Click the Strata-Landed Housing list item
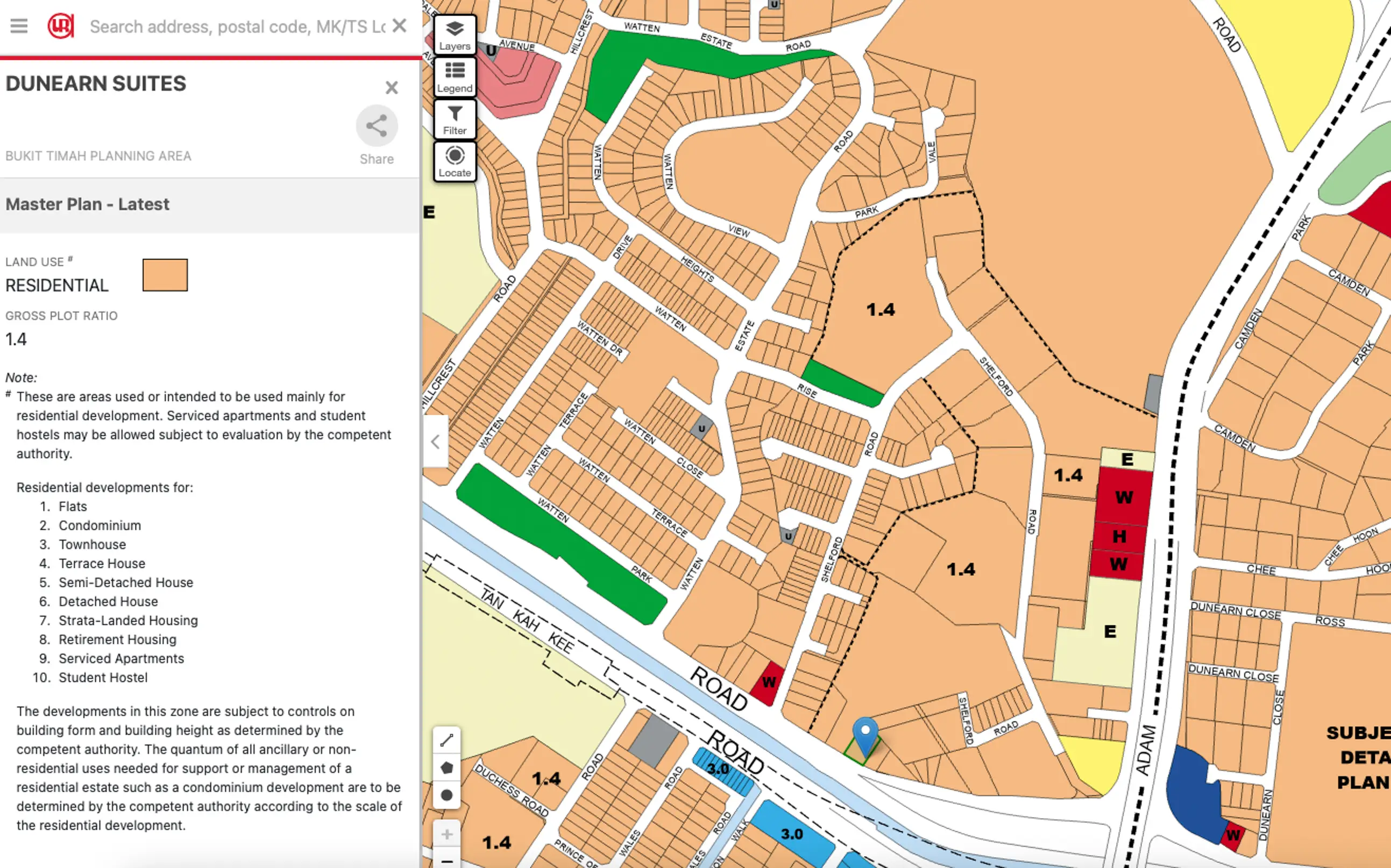1391x868 pixels. [x=128, y=621]
